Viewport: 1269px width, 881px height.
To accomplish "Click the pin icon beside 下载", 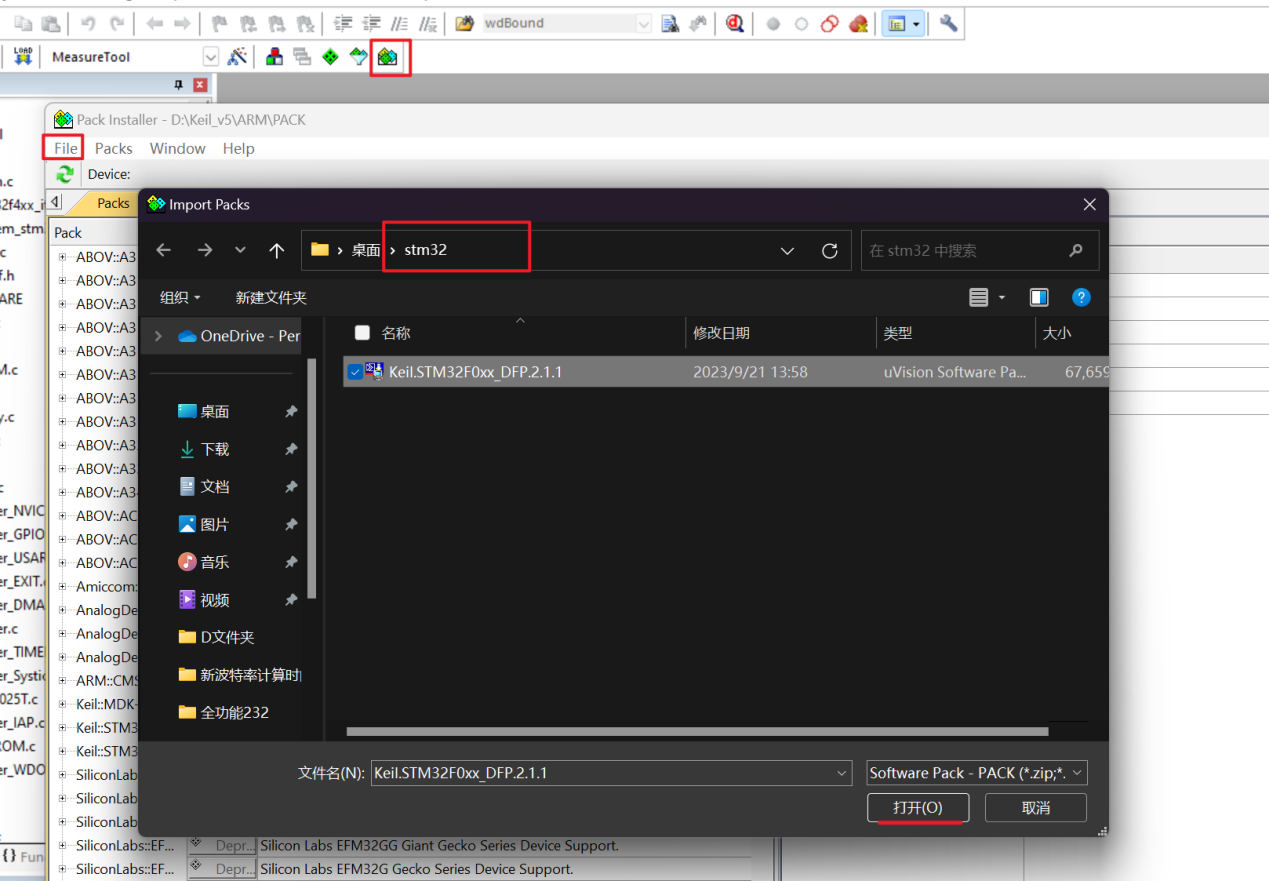I will [x=291, y=449].
